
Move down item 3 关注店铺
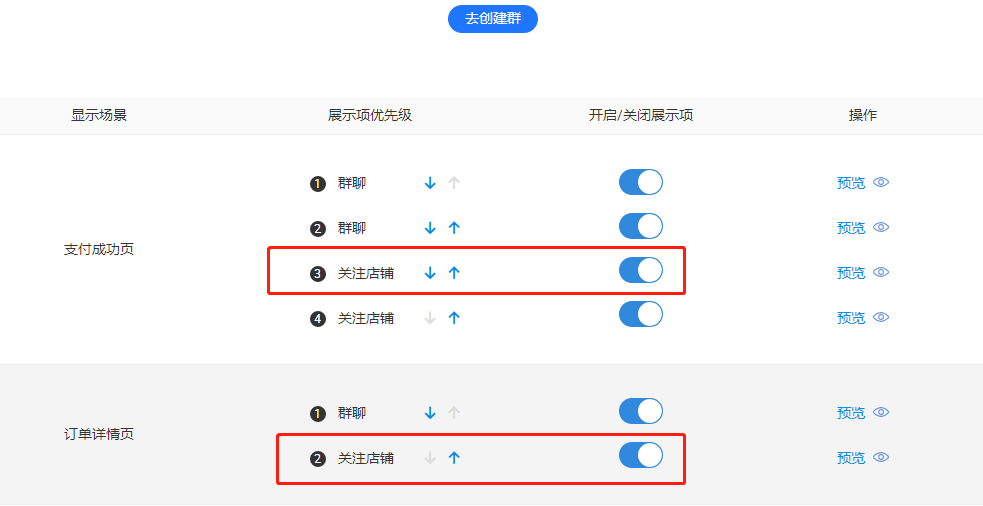(430, 273)
